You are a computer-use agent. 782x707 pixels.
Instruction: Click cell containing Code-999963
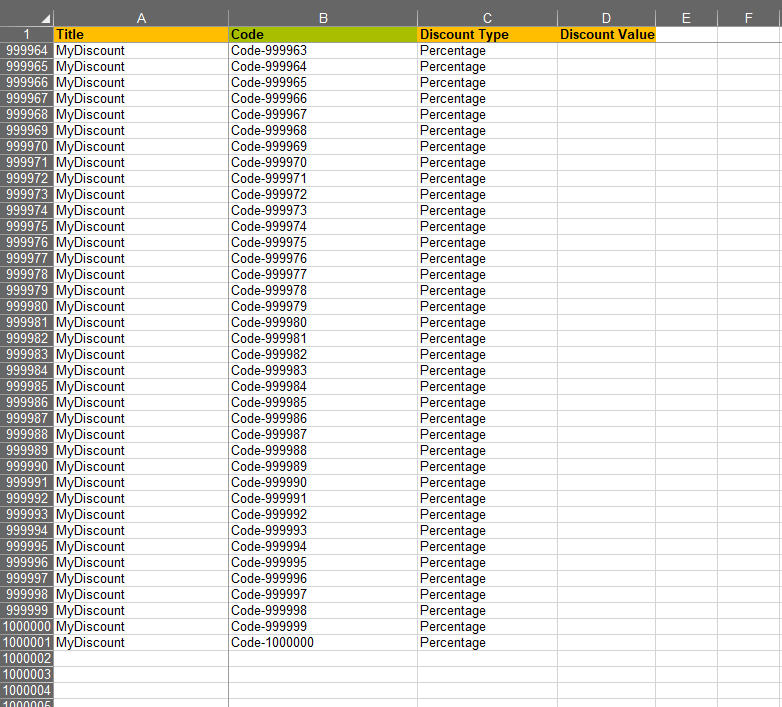coord(323,51)
